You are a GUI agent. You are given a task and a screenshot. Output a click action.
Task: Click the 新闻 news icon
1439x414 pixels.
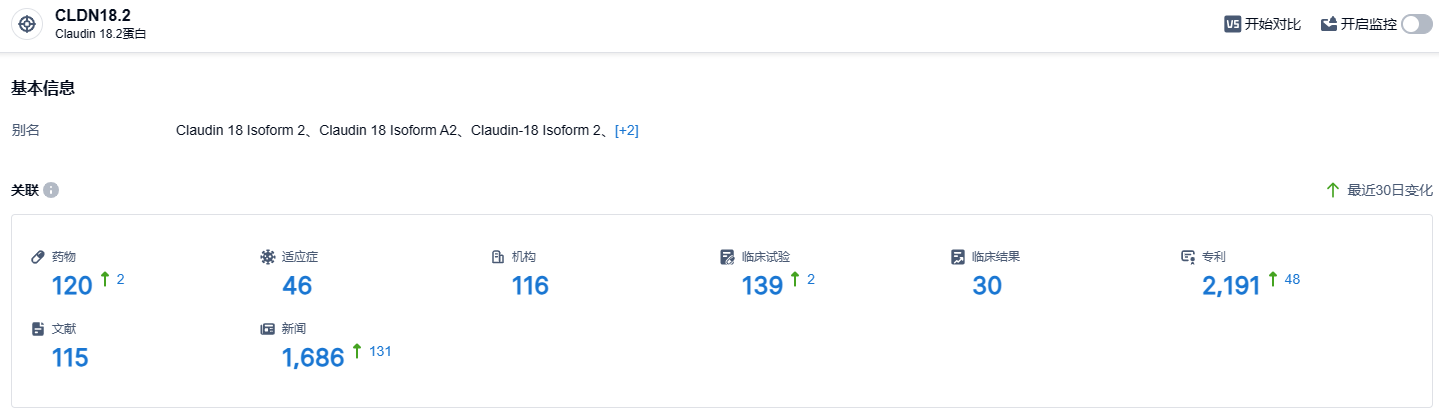[x=267, y=329]
